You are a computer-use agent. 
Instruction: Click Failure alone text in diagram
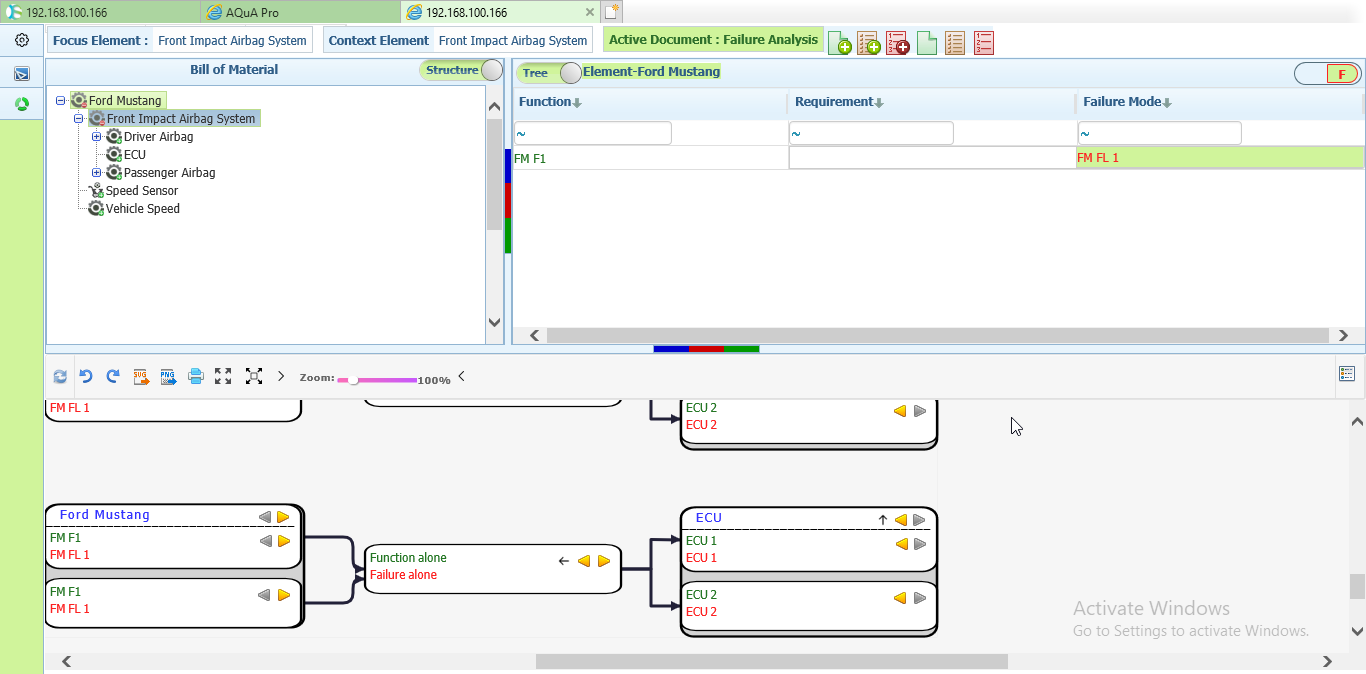pyautogui.click(x=403, y=575)
